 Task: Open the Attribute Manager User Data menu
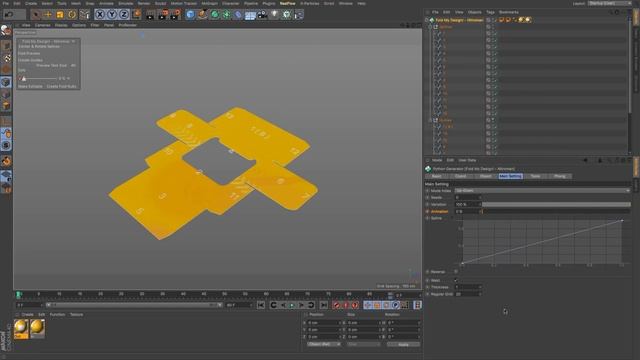[467, 160]
